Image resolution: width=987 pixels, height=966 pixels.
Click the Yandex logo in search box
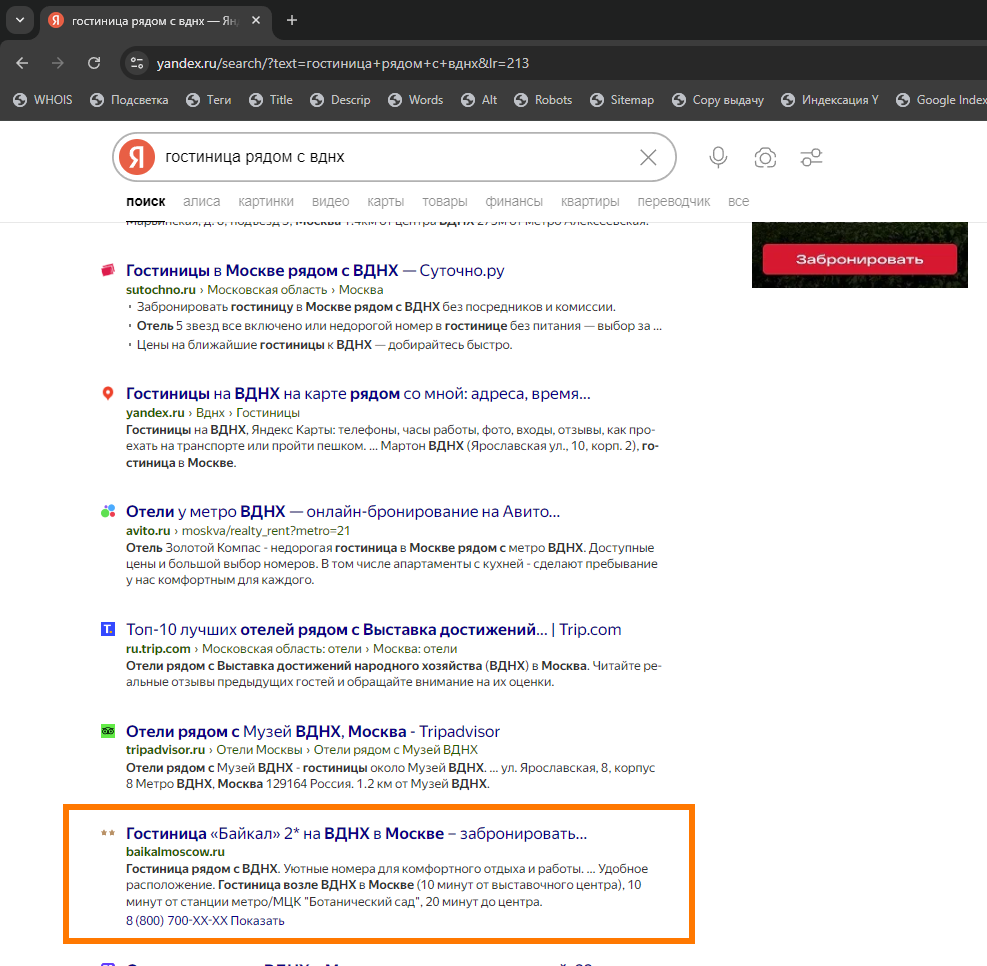coord(137,157)
